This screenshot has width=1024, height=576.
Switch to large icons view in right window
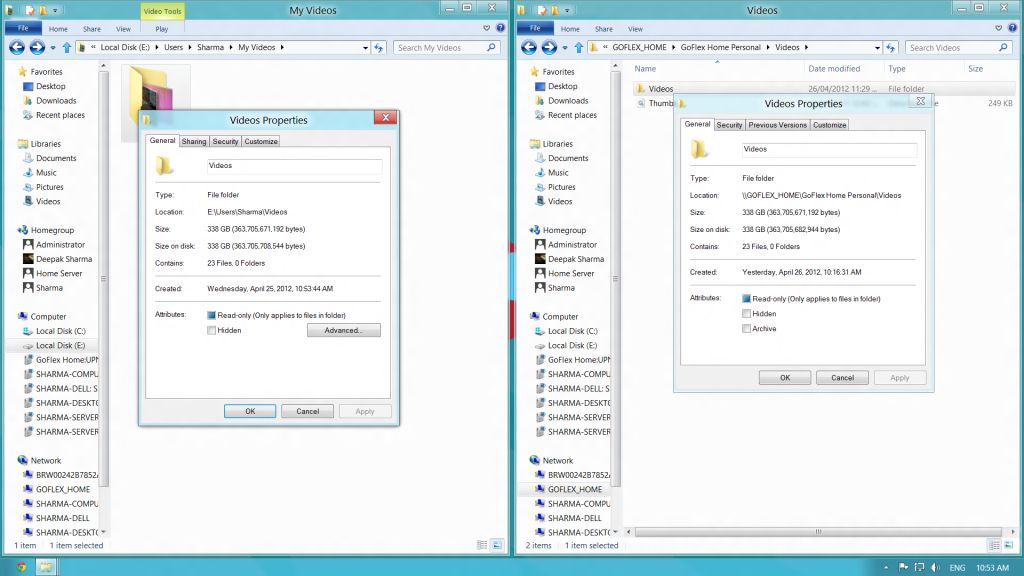click(x=1006, y=545)
